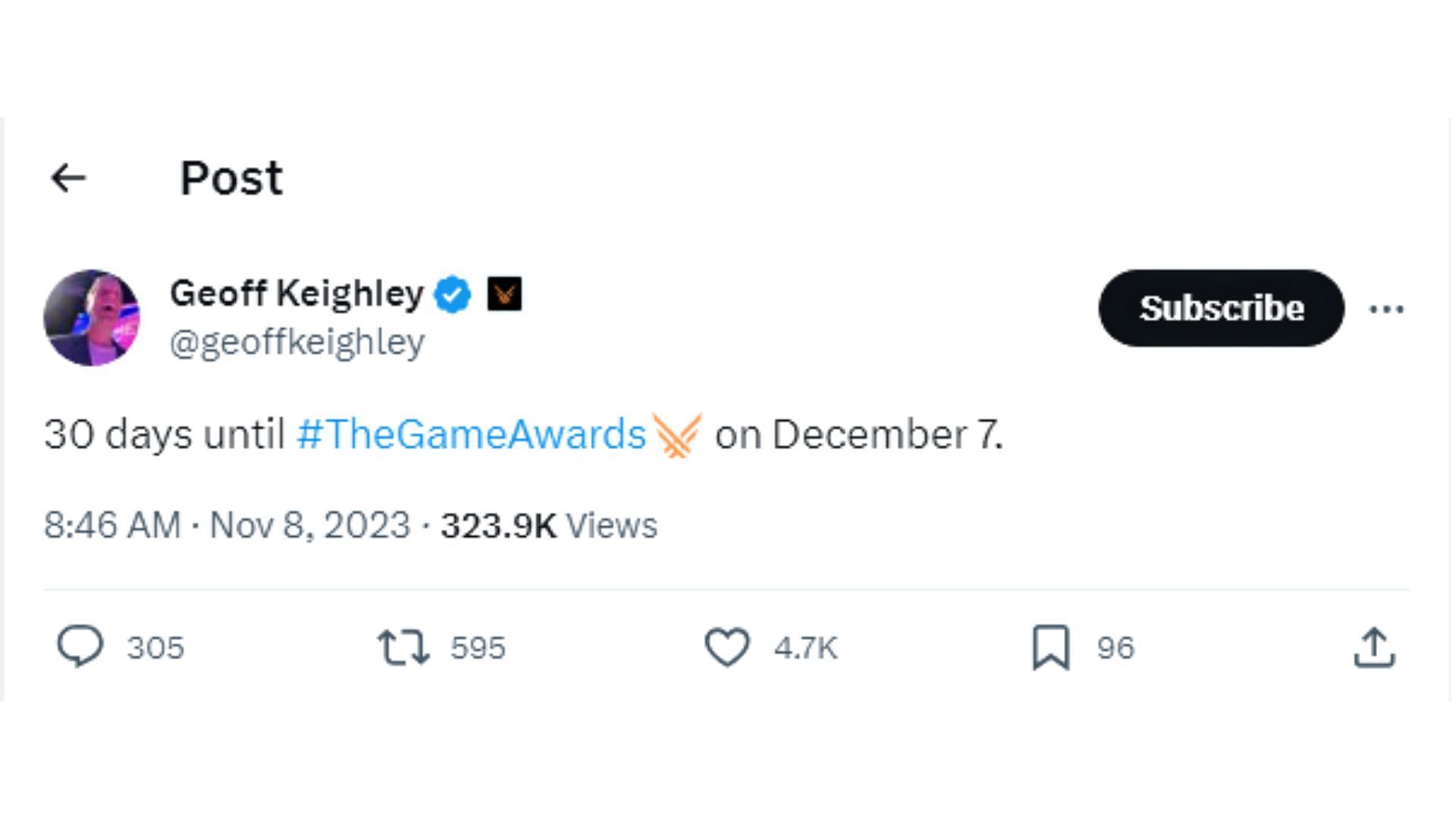1456x819 pixels.
Task: Click the reply/comment icon
Action: [78, 646]
